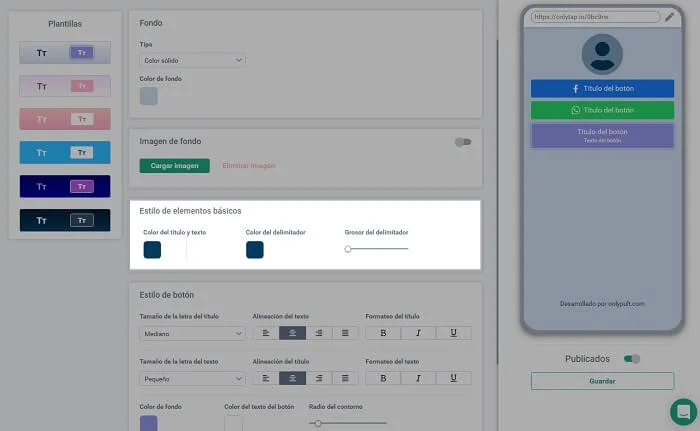
Task: Set left alignment in the Pequeño row
Action: pyautogui.click(x=265, y=378)
